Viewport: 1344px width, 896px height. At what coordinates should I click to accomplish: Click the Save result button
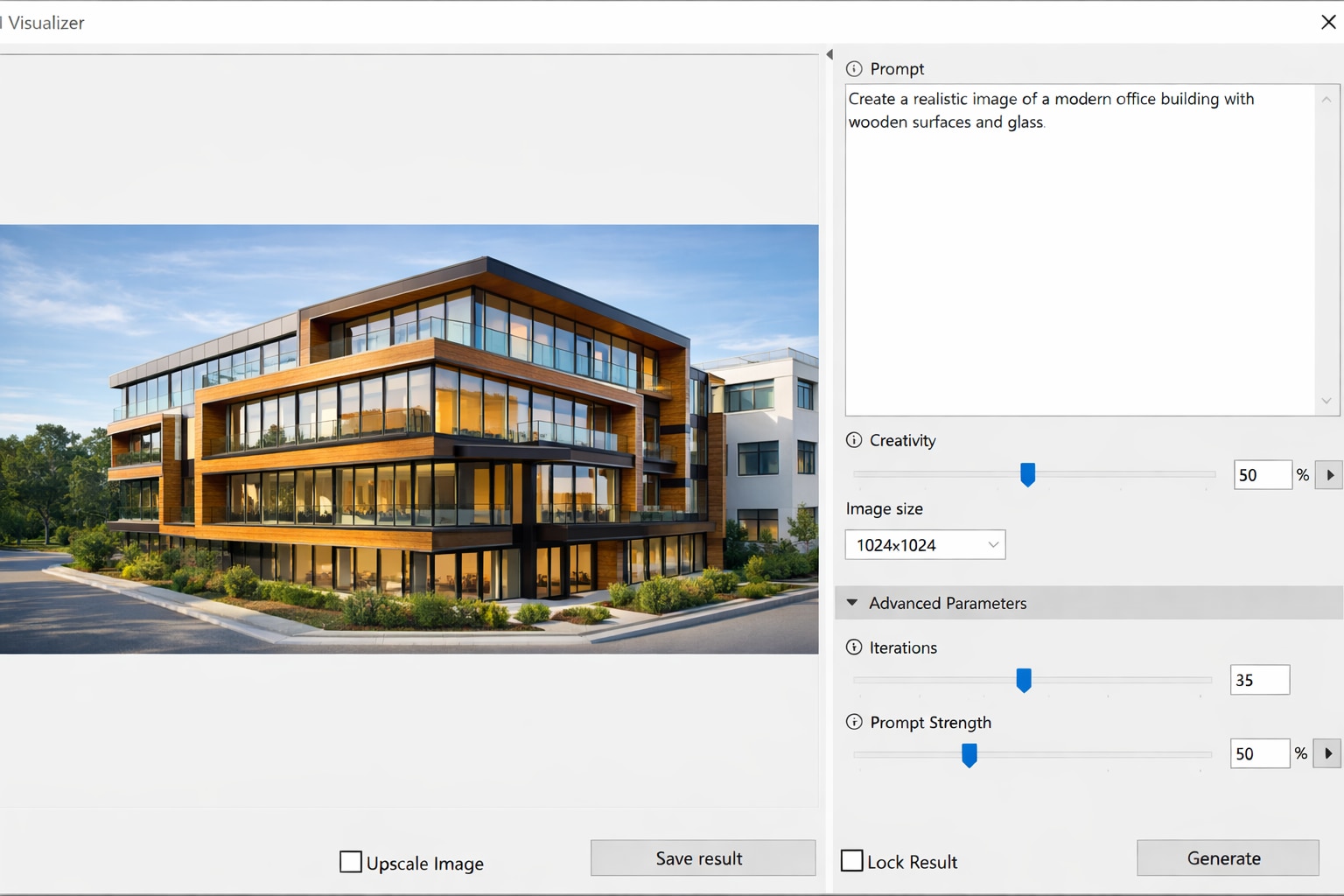[703, 858]
